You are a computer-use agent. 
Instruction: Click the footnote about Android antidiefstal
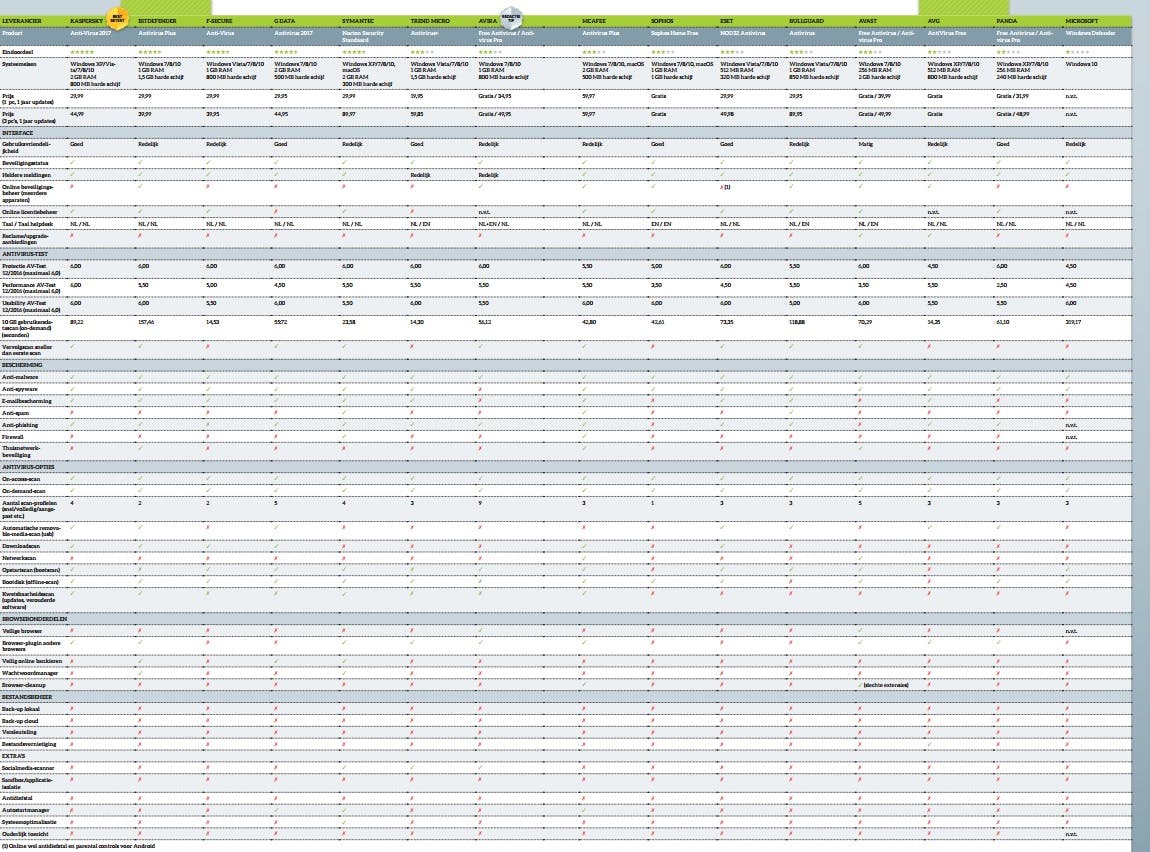tap(78, 845)
